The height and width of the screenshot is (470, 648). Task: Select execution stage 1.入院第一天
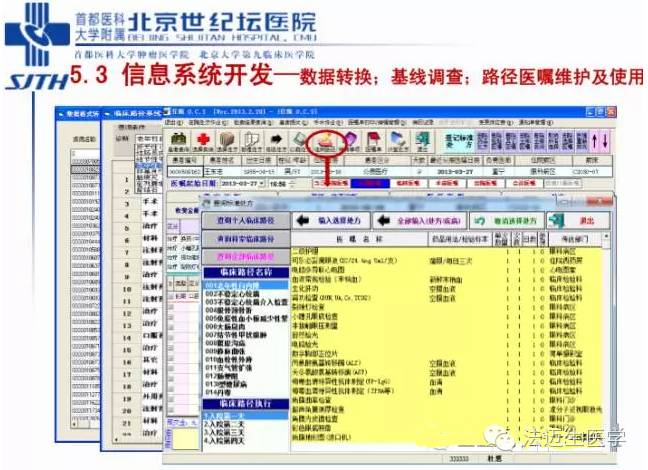(x=245, y=416)
